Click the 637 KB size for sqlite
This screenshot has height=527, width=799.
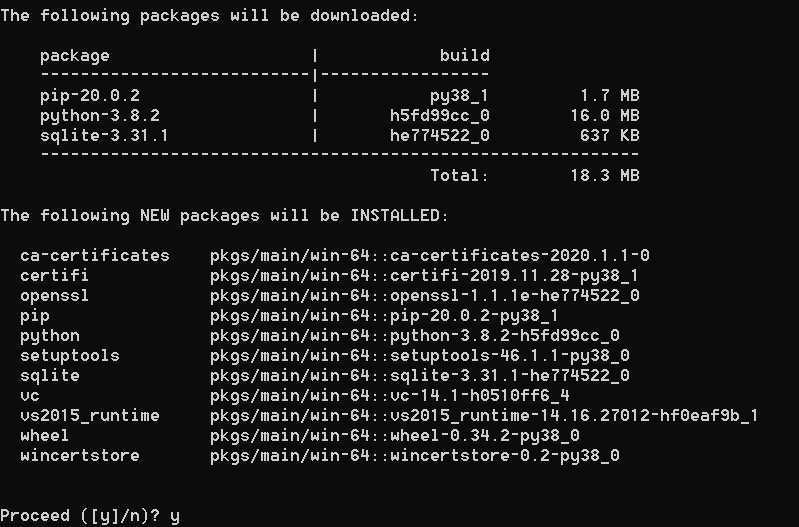(x=609, y=136)
